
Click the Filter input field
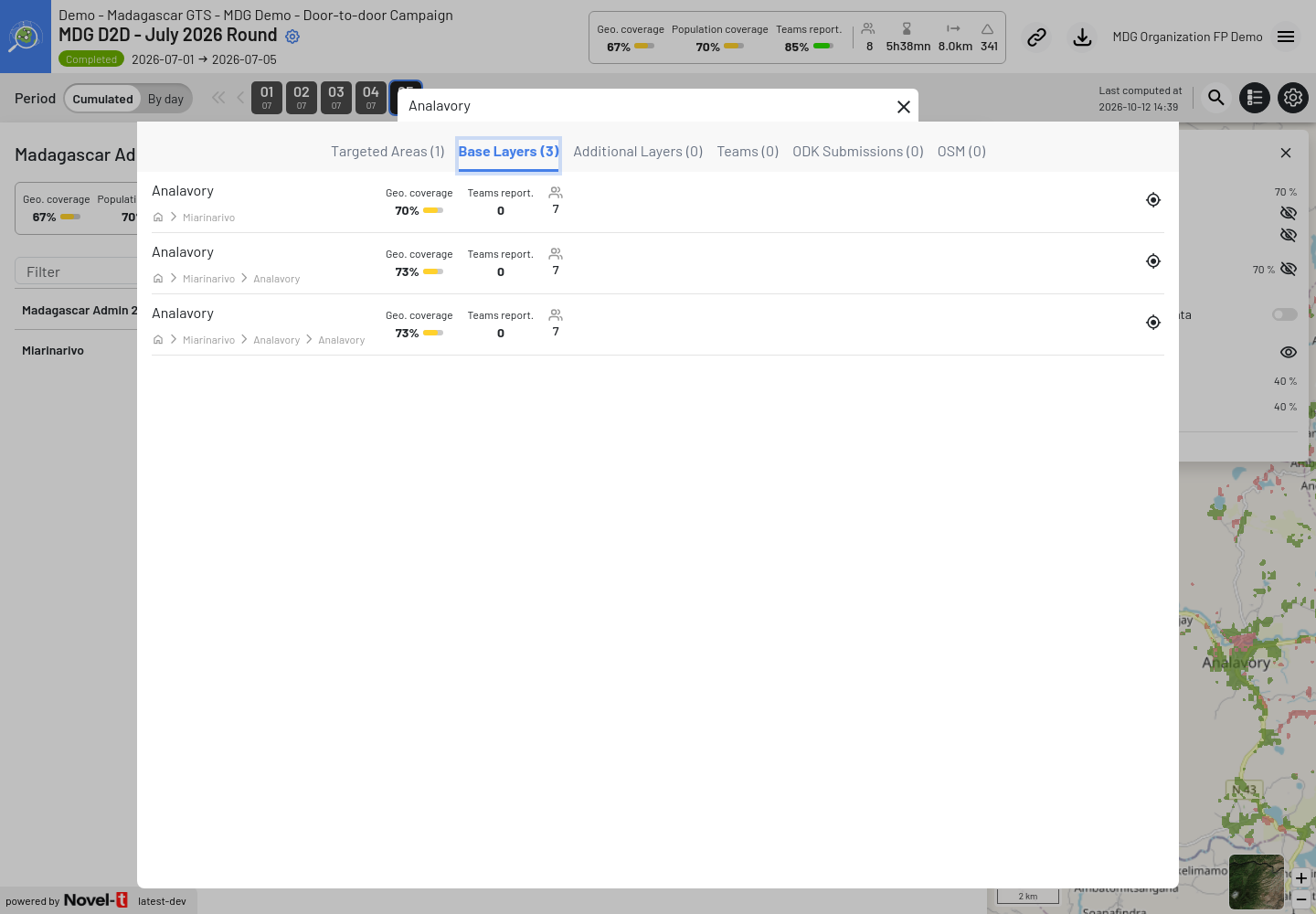click(77, 271)
